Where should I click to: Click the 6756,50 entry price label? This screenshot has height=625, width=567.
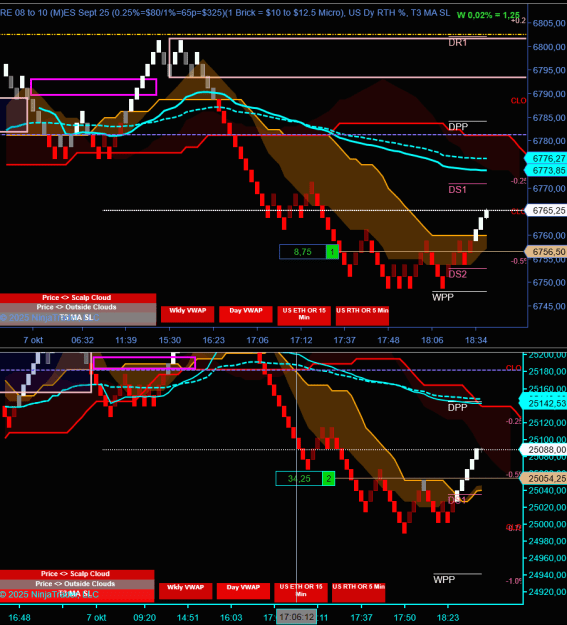pyautogui.click(x=547, y=252)
